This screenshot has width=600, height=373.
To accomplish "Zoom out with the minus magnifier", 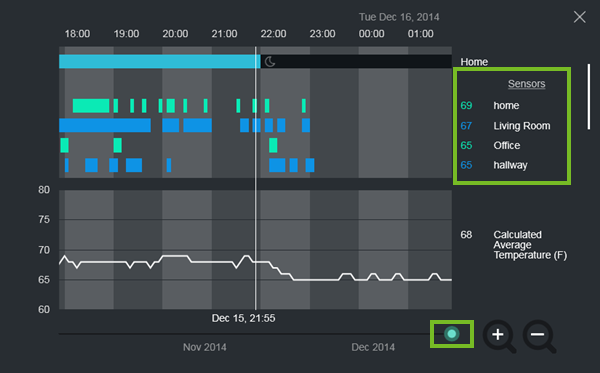I will [x=539, y=336].
